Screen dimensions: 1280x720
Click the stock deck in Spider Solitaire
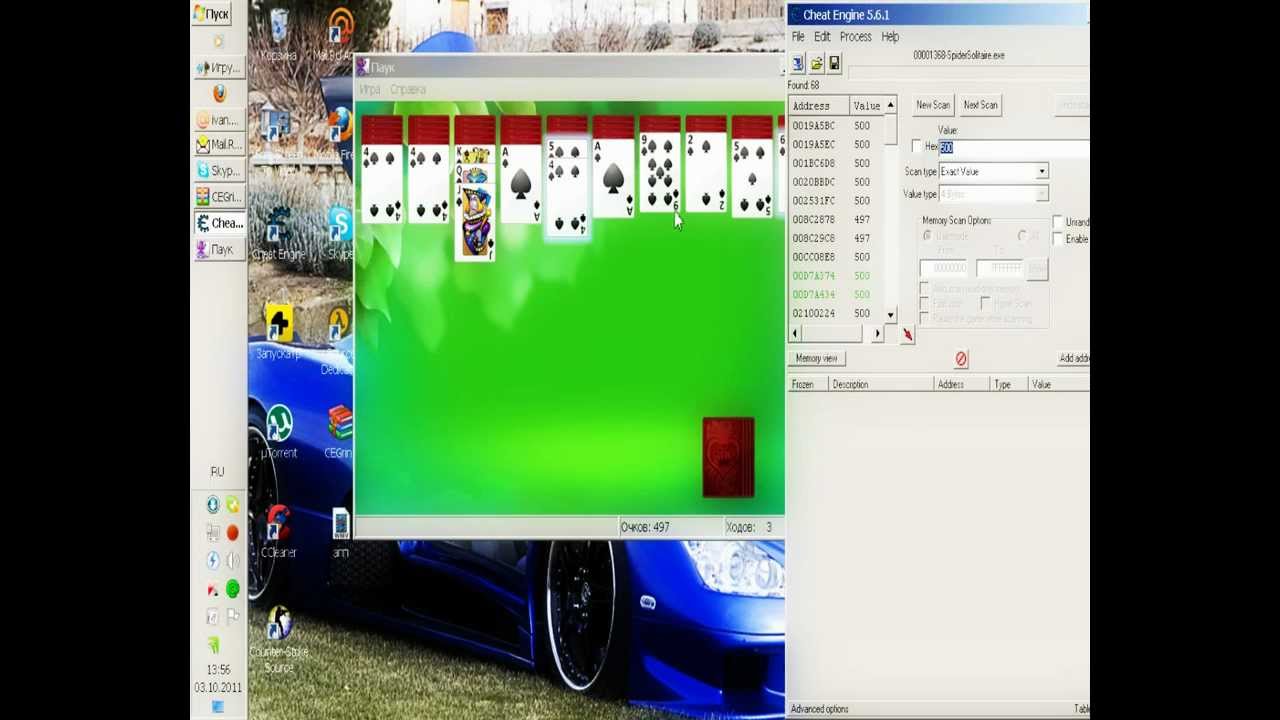click(x=728, y=457)
